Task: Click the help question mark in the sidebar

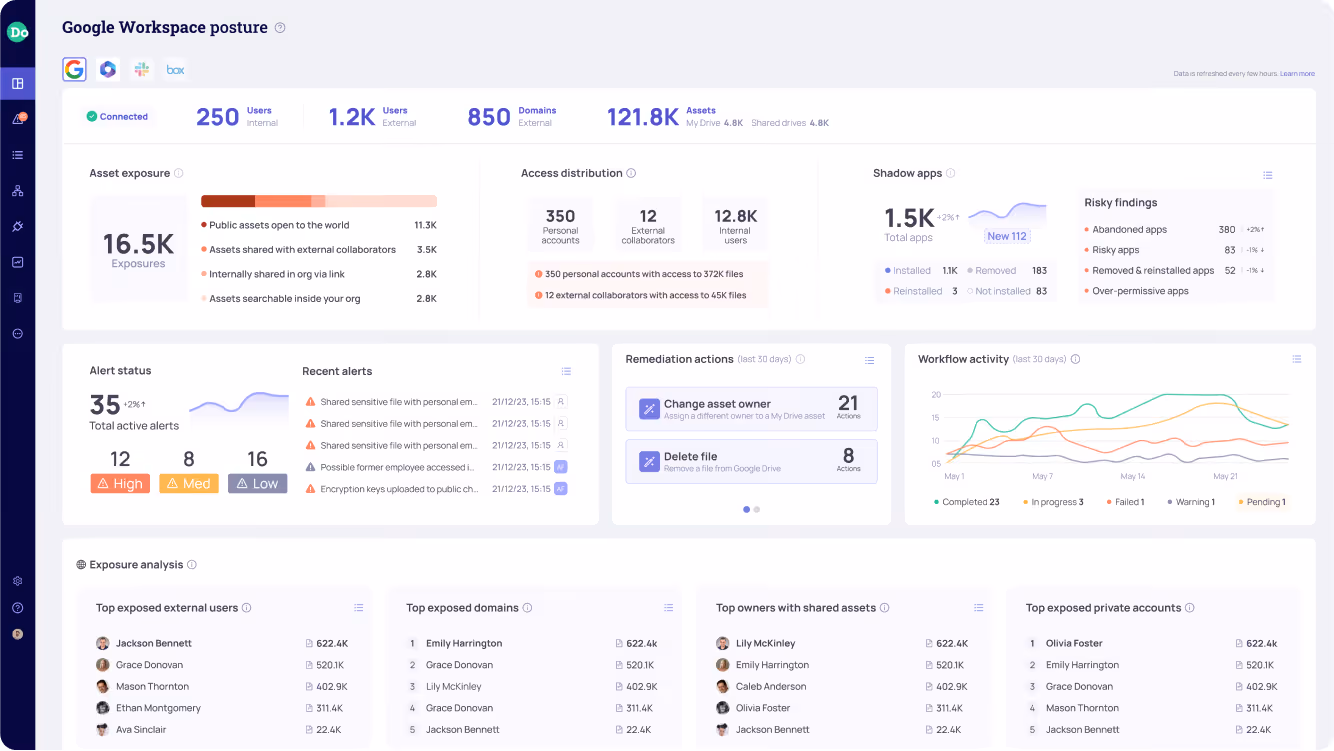Action: click(x=17, y=608)
